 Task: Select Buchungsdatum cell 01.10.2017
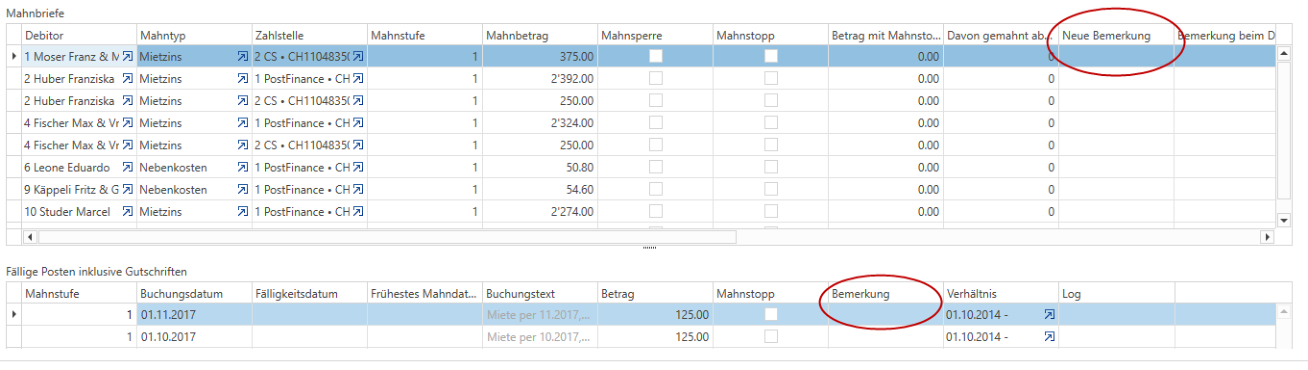[194, 336]
